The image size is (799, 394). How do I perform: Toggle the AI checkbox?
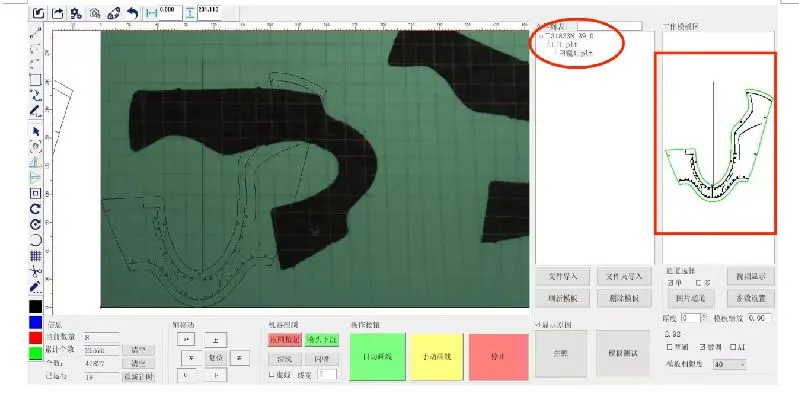coord(733,347)
